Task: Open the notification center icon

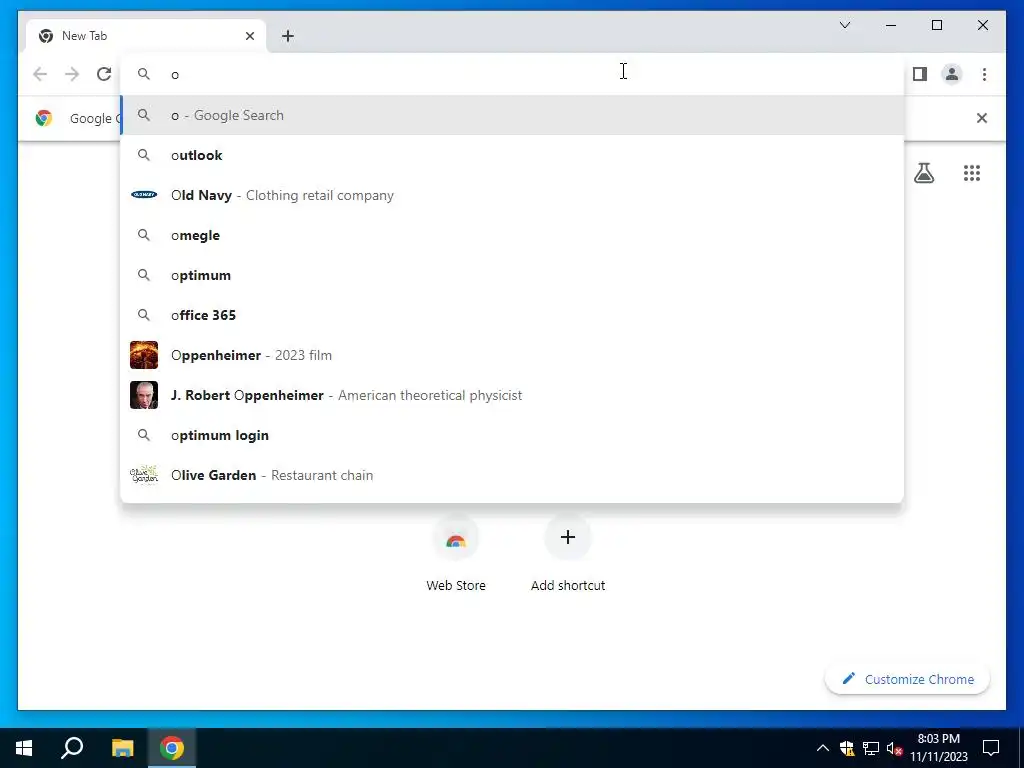Action: [991, 748]
